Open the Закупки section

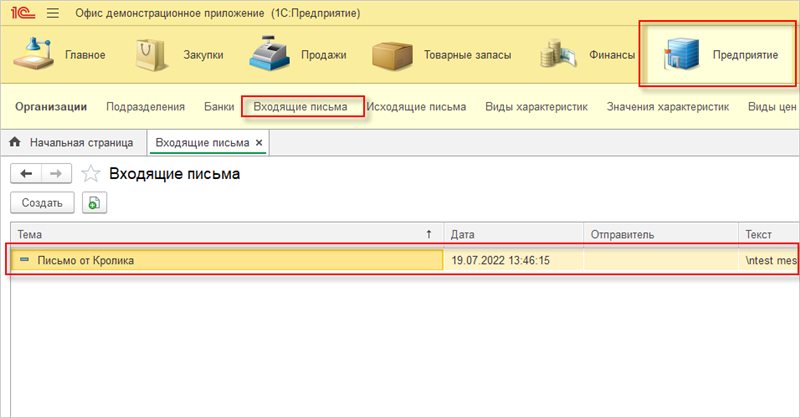click(x=181, y=55)
